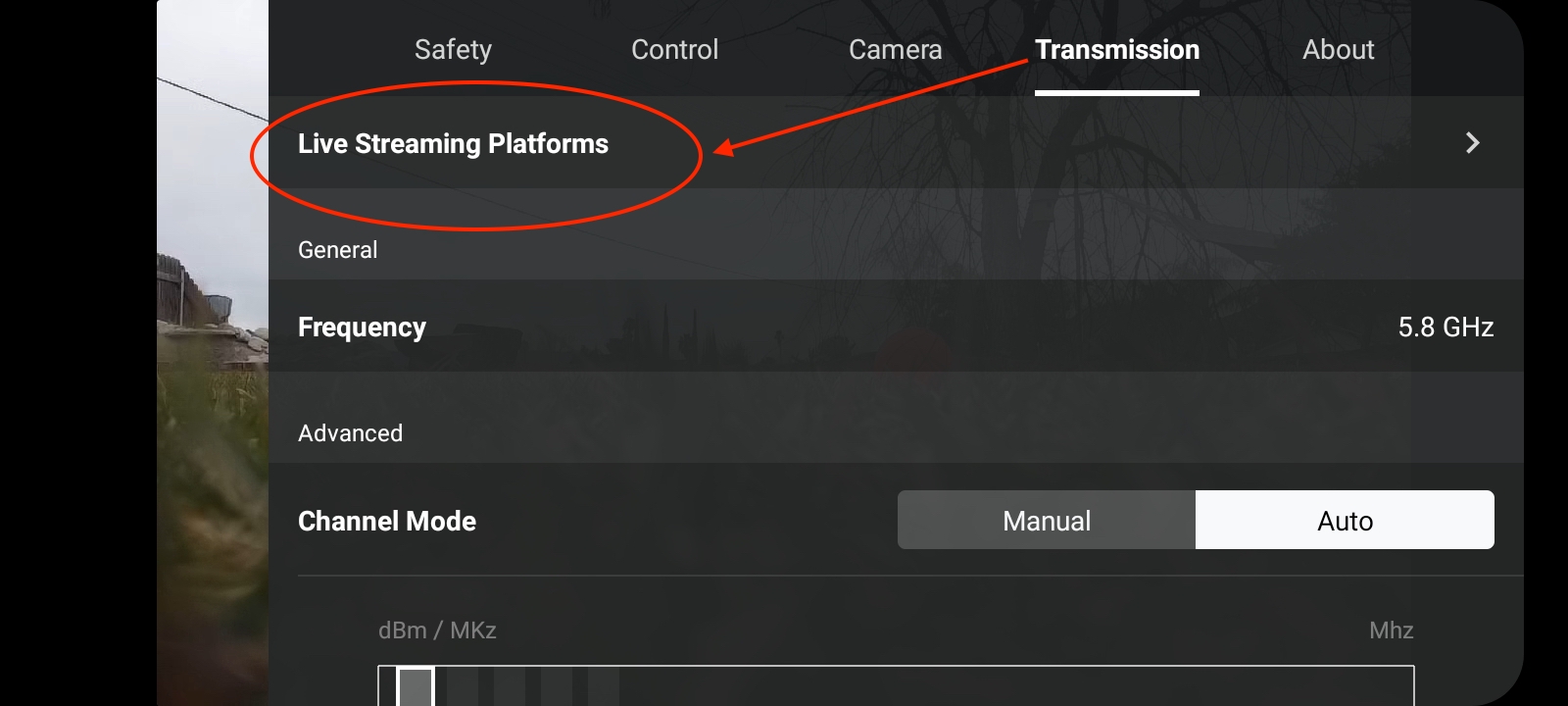The image size is (1568, 706).
Task: Change the 5.8 GHz frequency value
Action: (1445, 327)
